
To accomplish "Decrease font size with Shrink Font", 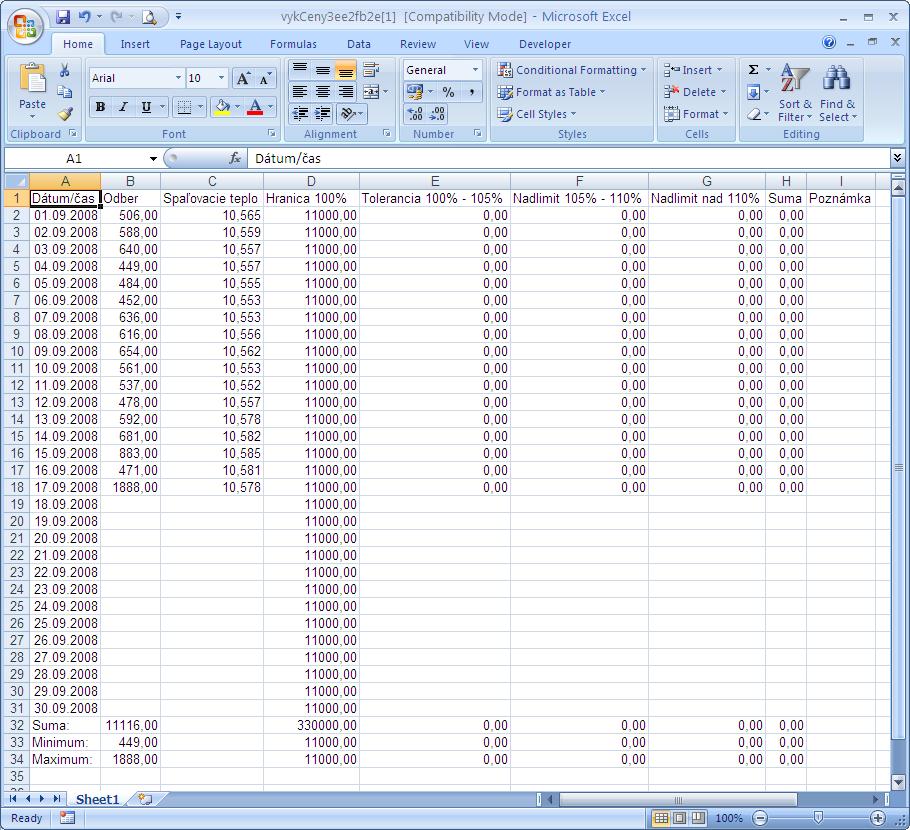I will [265, 78].
